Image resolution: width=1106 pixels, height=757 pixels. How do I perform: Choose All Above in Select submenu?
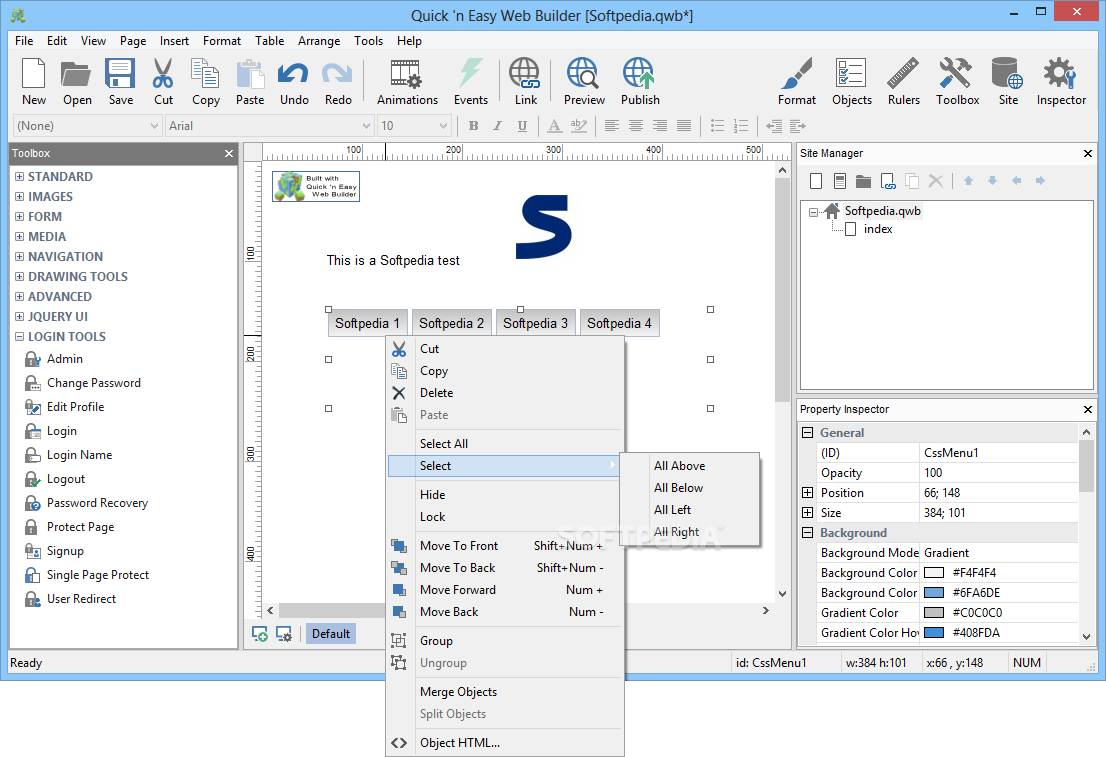[689, 466]
